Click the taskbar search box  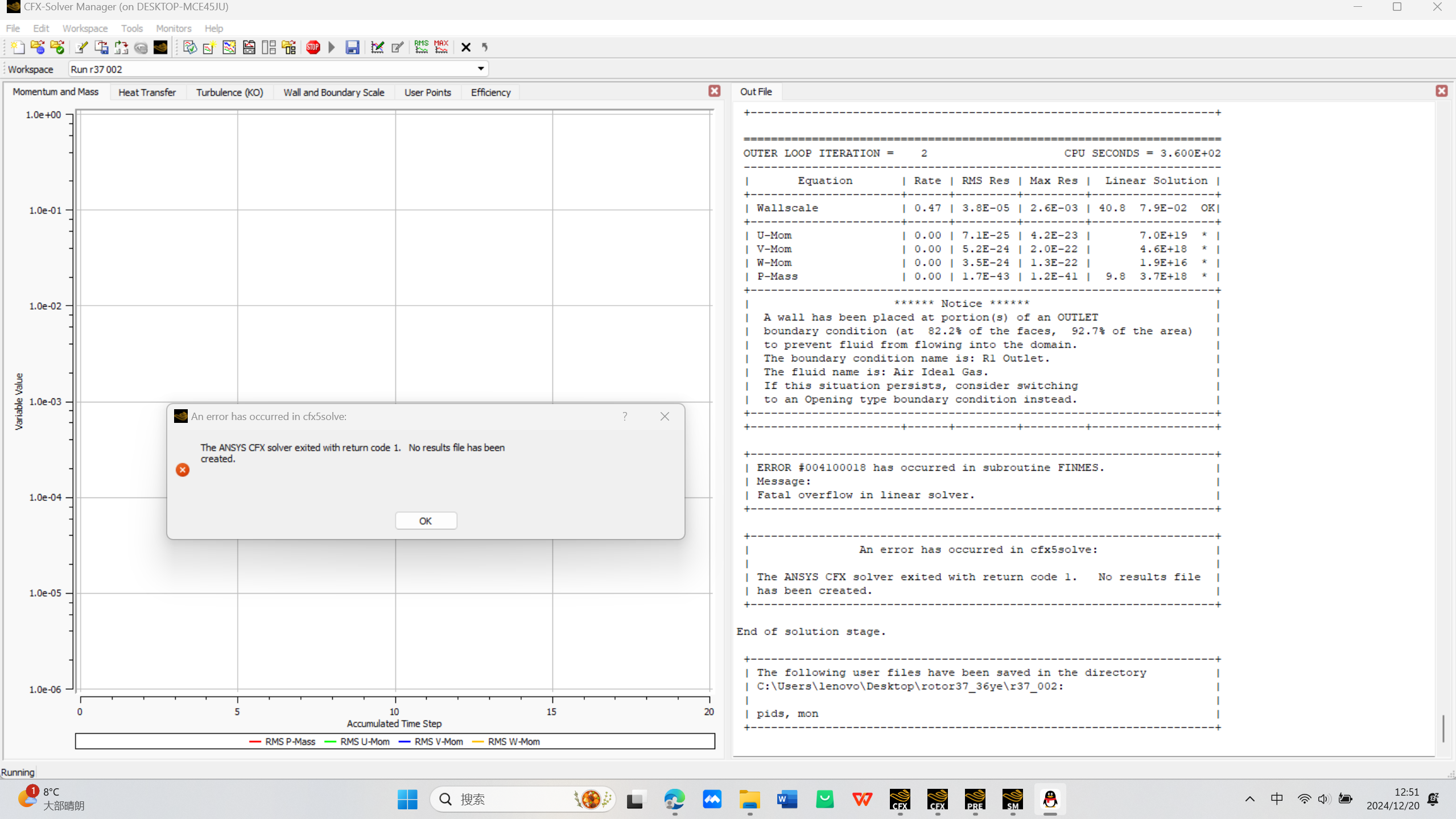(522, 800)
